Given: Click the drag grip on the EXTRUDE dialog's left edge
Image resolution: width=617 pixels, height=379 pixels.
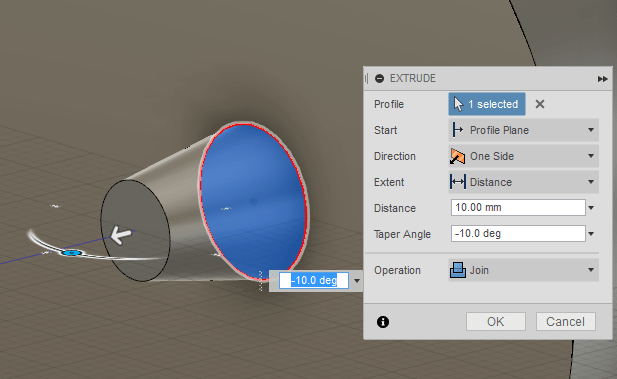Looking at the screenshot, I should pos(366,79).
